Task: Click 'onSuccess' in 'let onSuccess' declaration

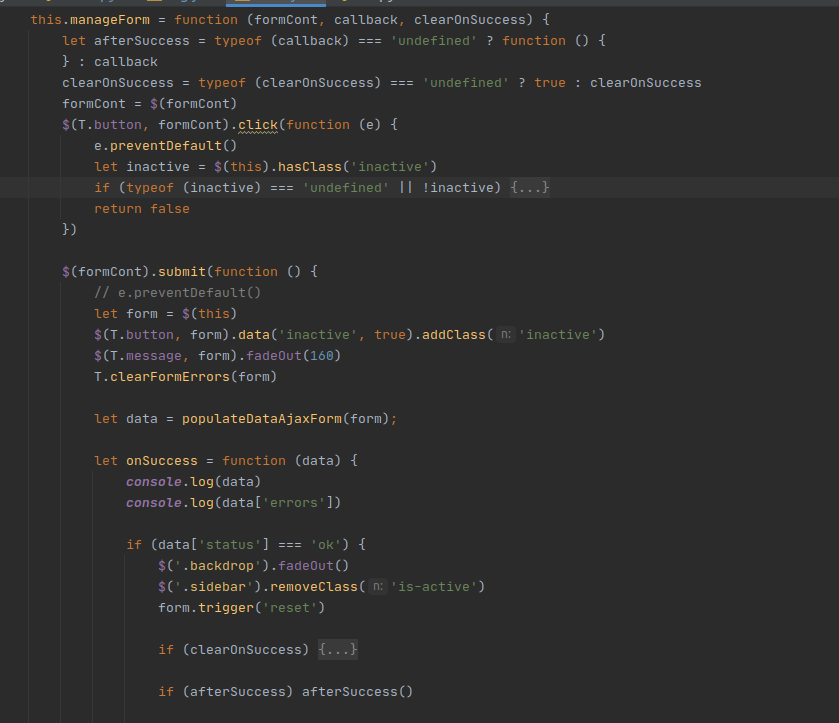Action: coord(162,461)
